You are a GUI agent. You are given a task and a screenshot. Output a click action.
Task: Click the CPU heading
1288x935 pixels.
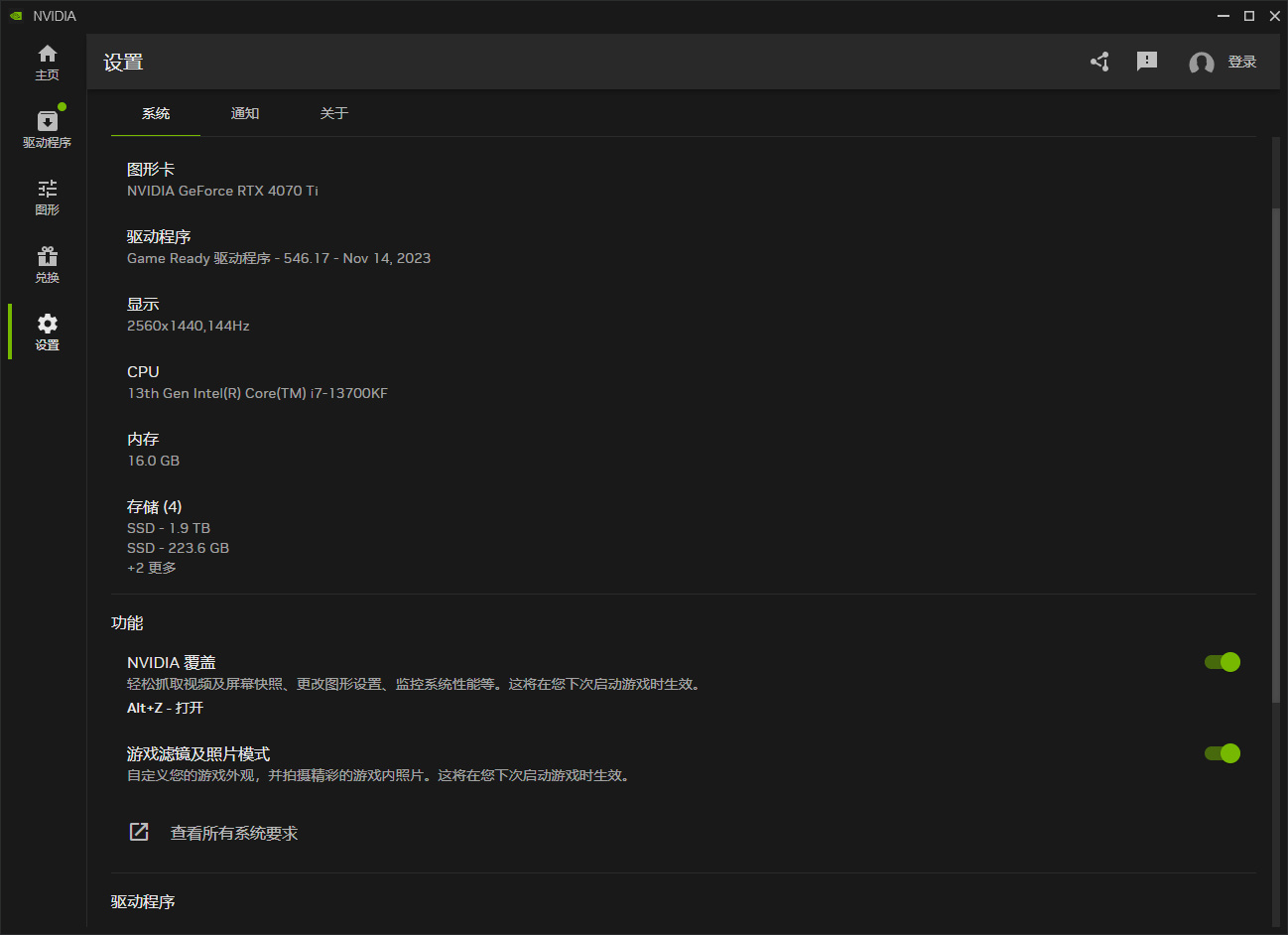(143, 372)
